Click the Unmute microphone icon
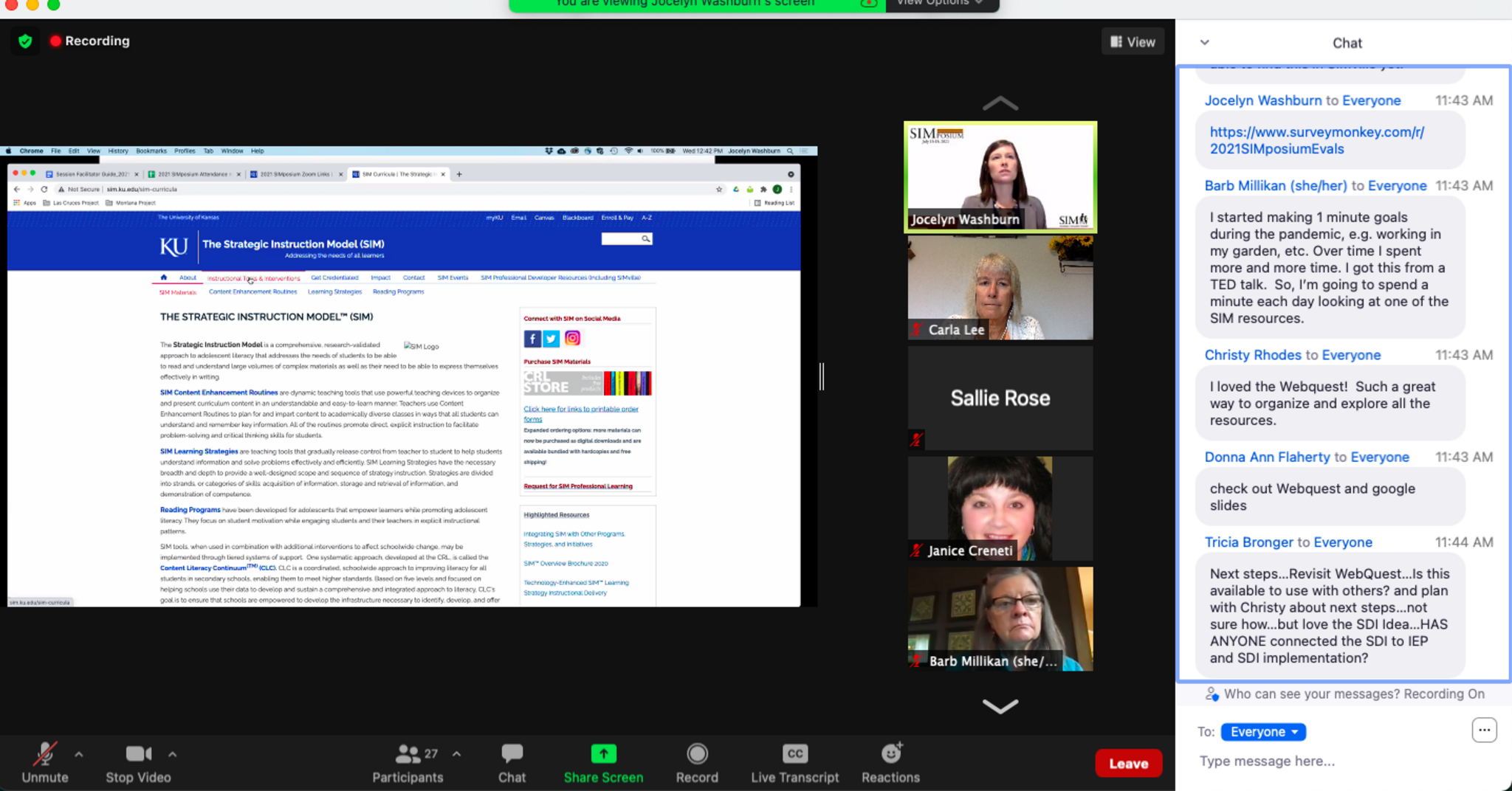 pyautogui.click(x=45, y=754)
